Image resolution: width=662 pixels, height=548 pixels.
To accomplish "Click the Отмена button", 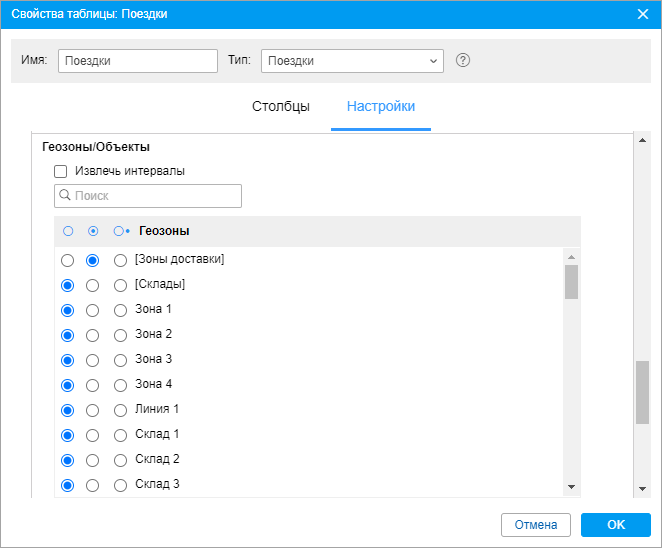I will tap(536, 525).
